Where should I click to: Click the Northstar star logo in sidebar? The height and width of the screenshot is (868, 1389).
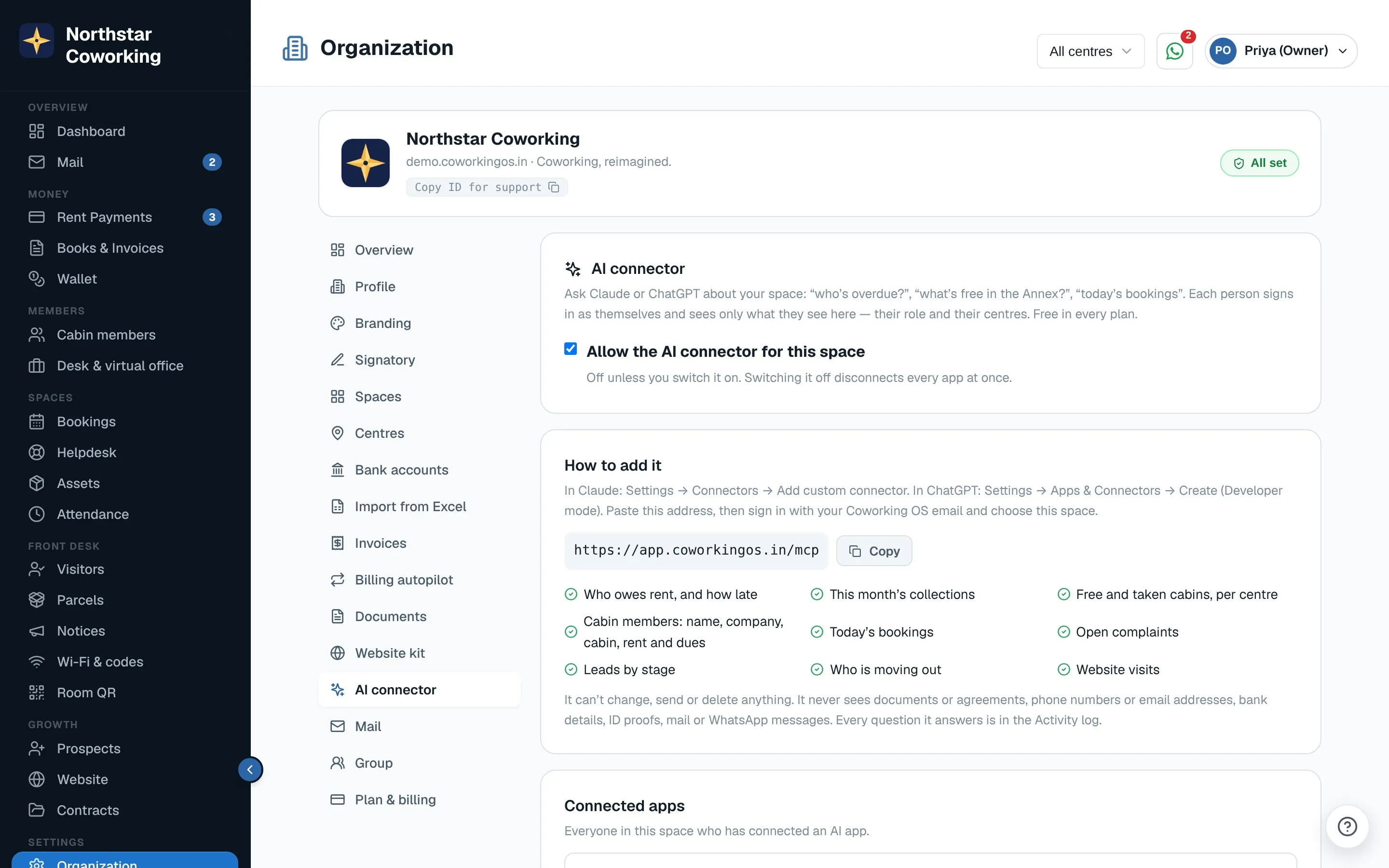(37, 41)
